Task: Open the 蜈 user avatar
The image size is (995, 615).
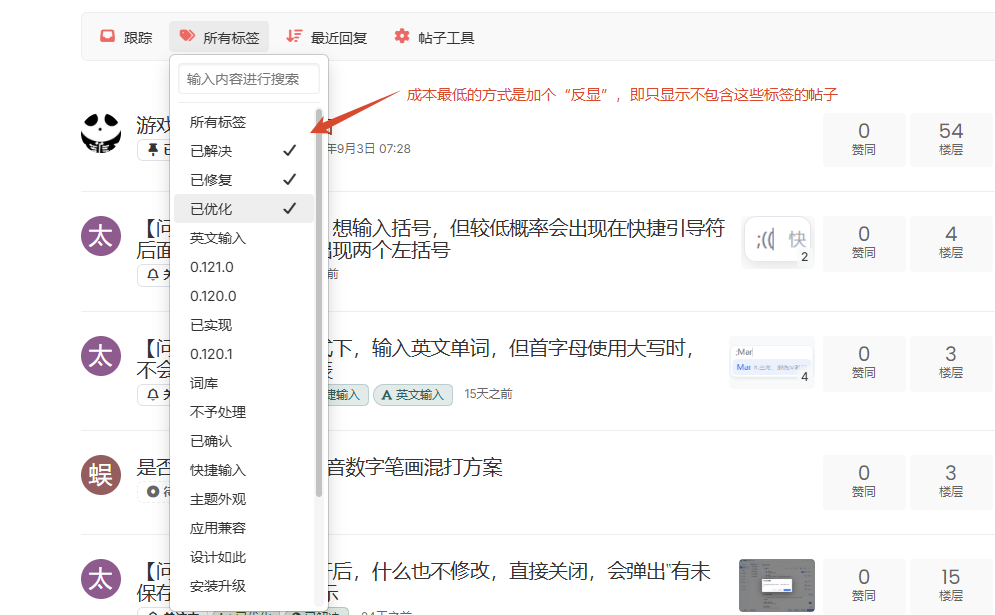Action: [x=101, y=475]
